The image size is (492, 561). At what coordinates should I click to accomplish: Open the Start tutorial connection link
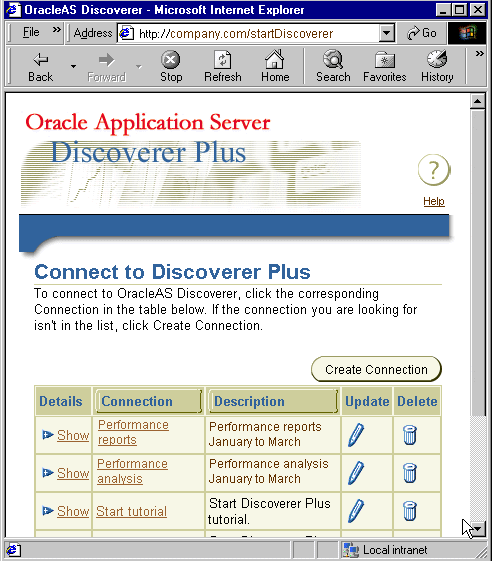pos(132,511)
